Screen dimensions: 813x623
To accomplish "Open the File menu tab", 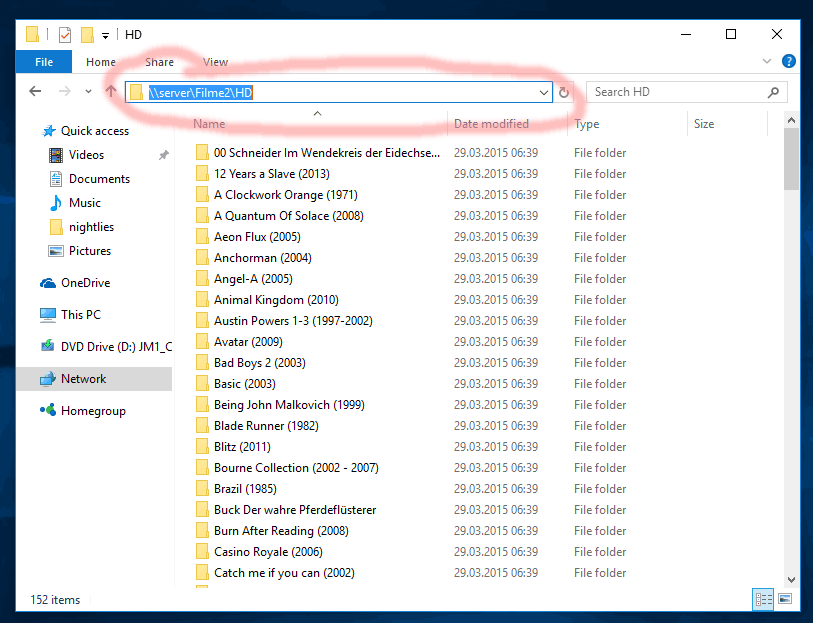I will [44, 62].
